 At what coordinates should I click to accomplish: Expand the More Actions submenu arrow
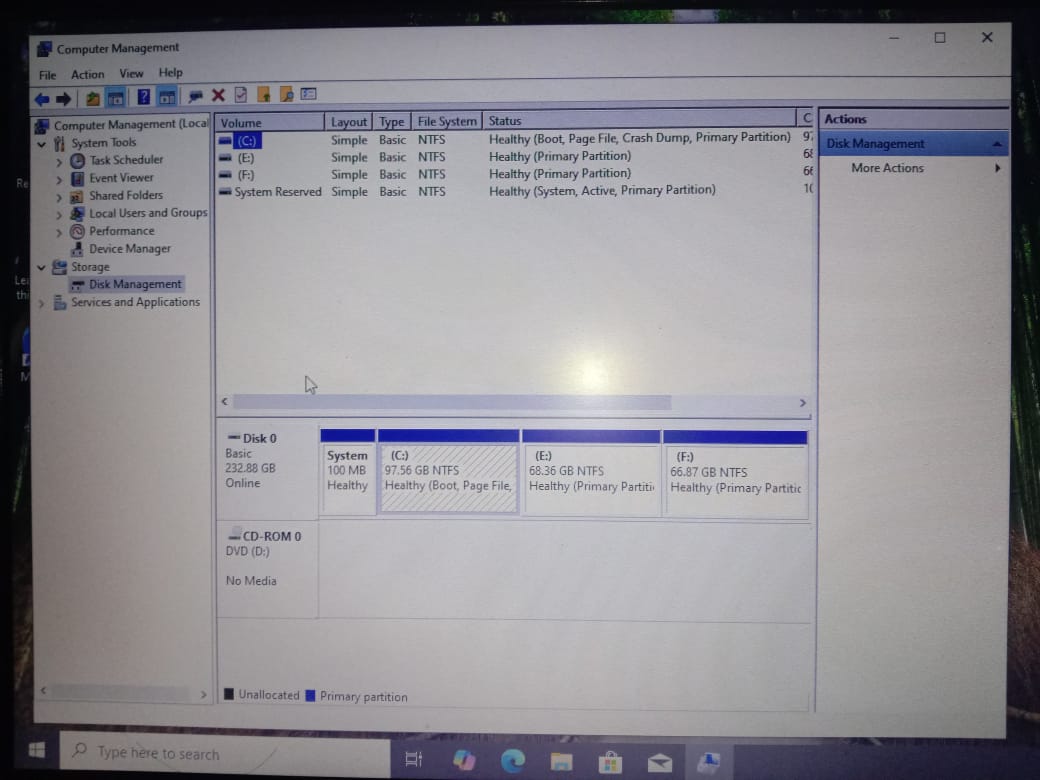click(996, 168)
